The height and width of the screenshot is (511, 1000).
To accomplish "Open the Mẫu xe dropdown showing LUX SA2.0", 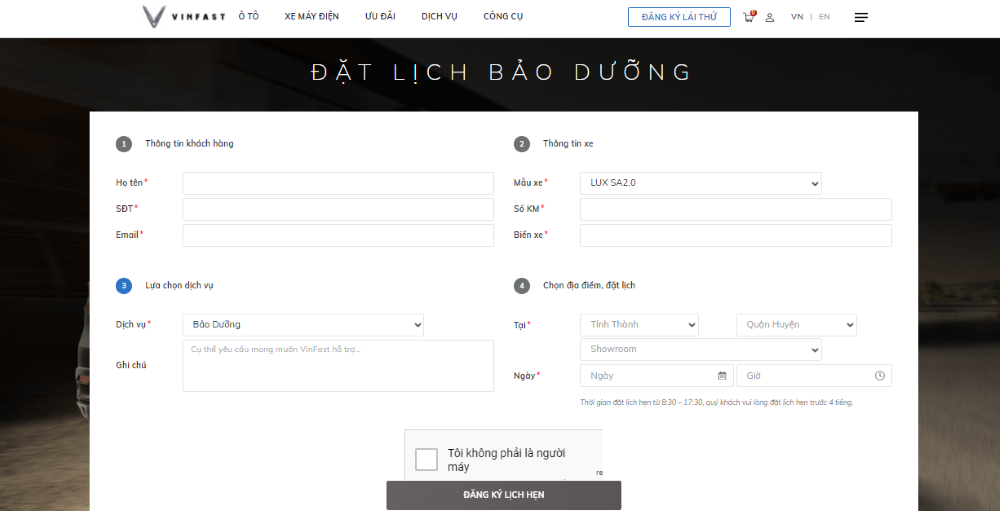I will click(x=701, y=183).
